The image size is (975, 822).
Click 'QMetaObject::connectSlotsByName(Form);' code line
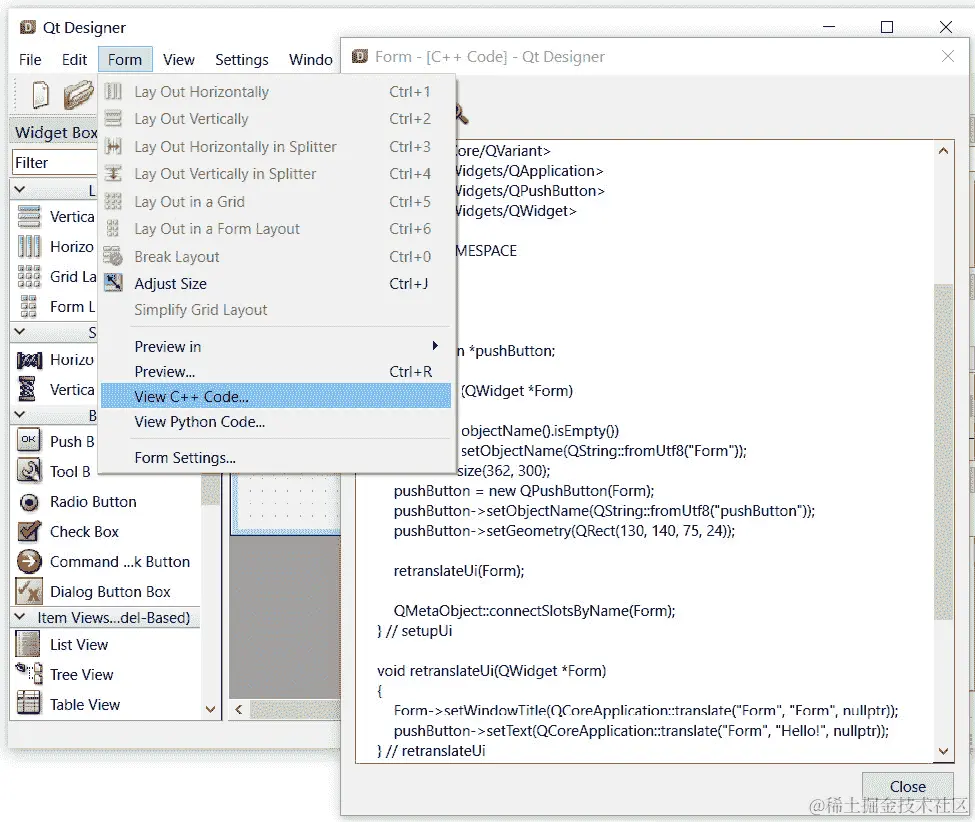(534, 611)
